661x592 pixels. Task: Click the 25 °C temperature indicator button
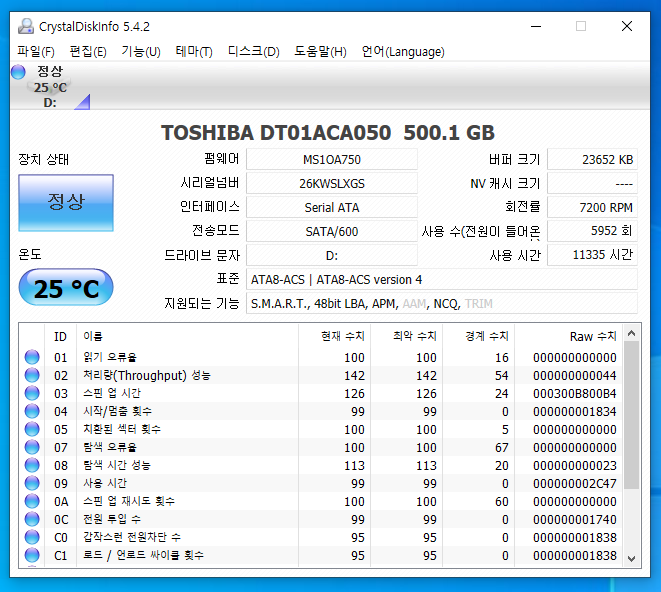coord(66,288)
